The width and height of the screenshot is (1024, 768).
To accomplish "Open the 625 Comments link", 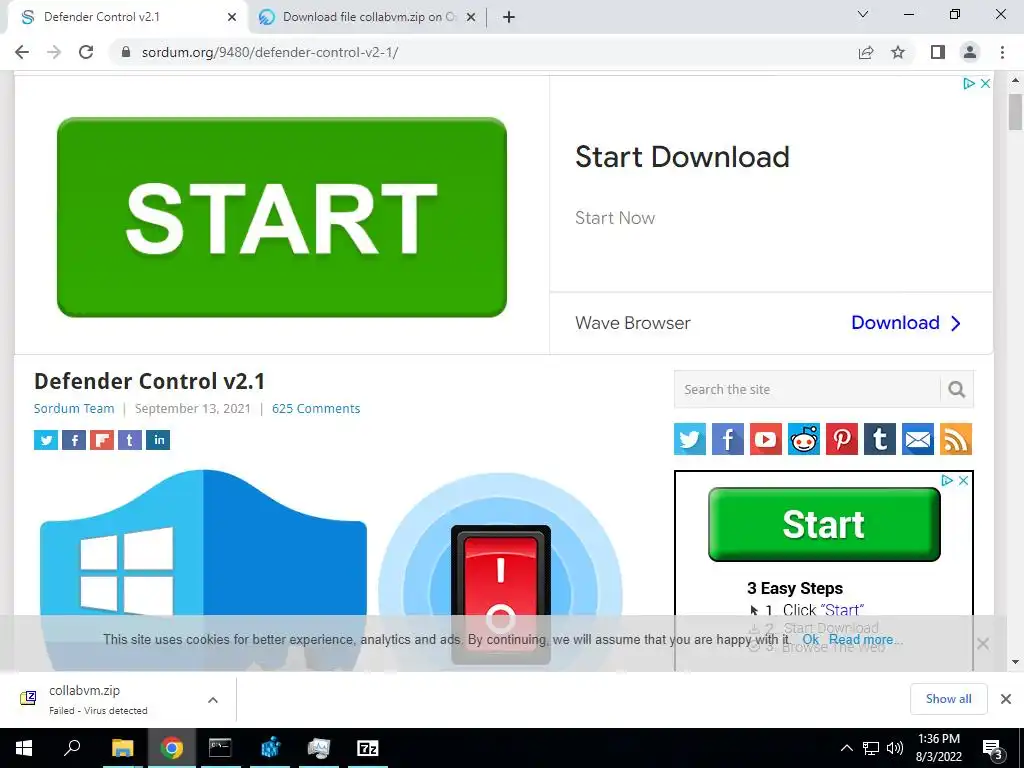I will pos(316,408).
